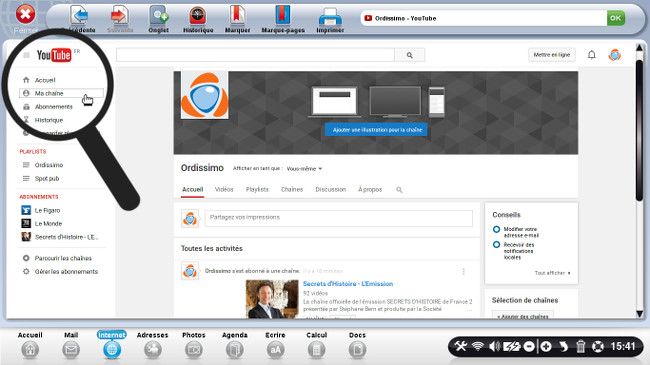The height and width of the screenshot is (365, 650).
Task: Open the Marque-pages bookmarks icon
Action: point(283,15)
